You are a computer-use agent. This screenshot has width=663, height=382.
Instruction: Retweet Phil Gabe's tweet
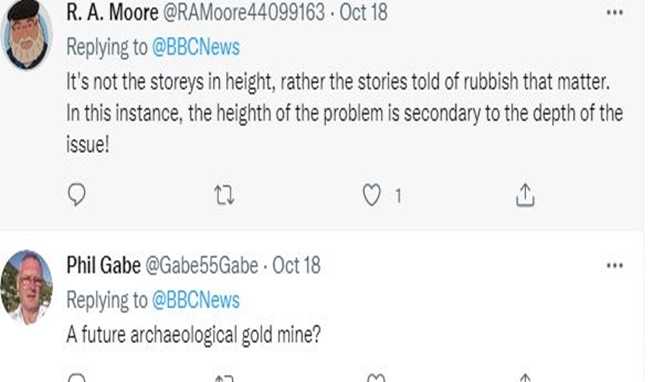(x=224, y=378)
